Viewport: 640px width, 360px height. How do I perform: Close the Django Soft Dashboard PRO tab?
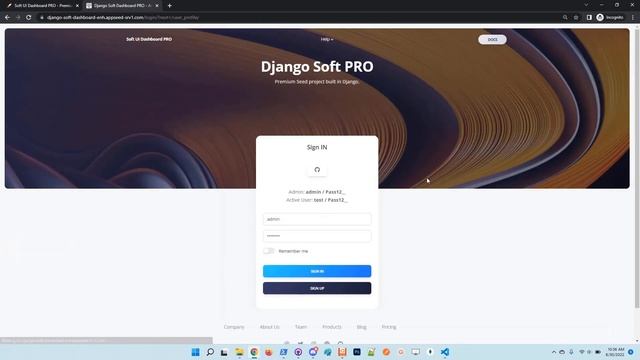(x=157, y=6)
